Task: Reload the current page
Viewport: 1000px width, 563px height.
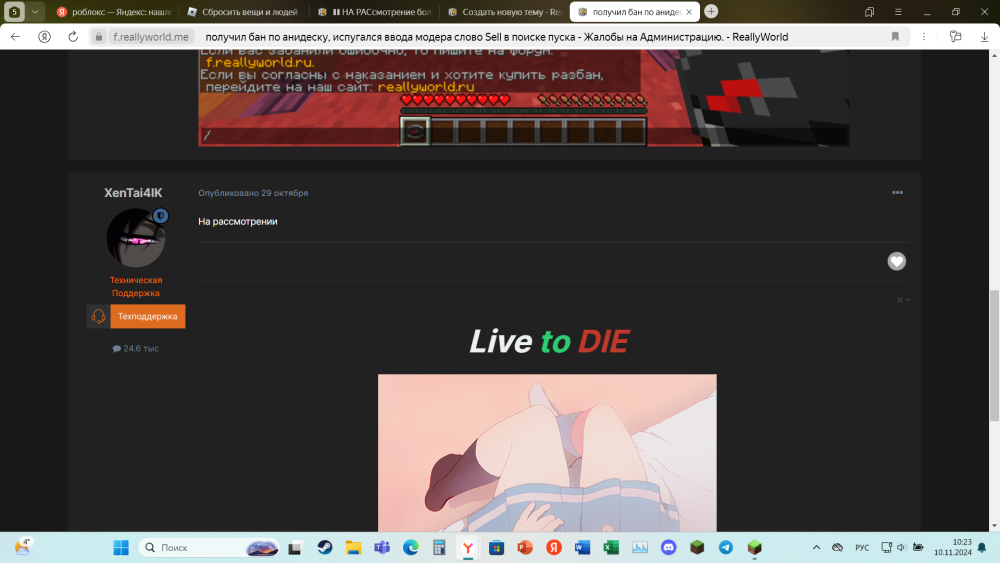Action: 73,37
